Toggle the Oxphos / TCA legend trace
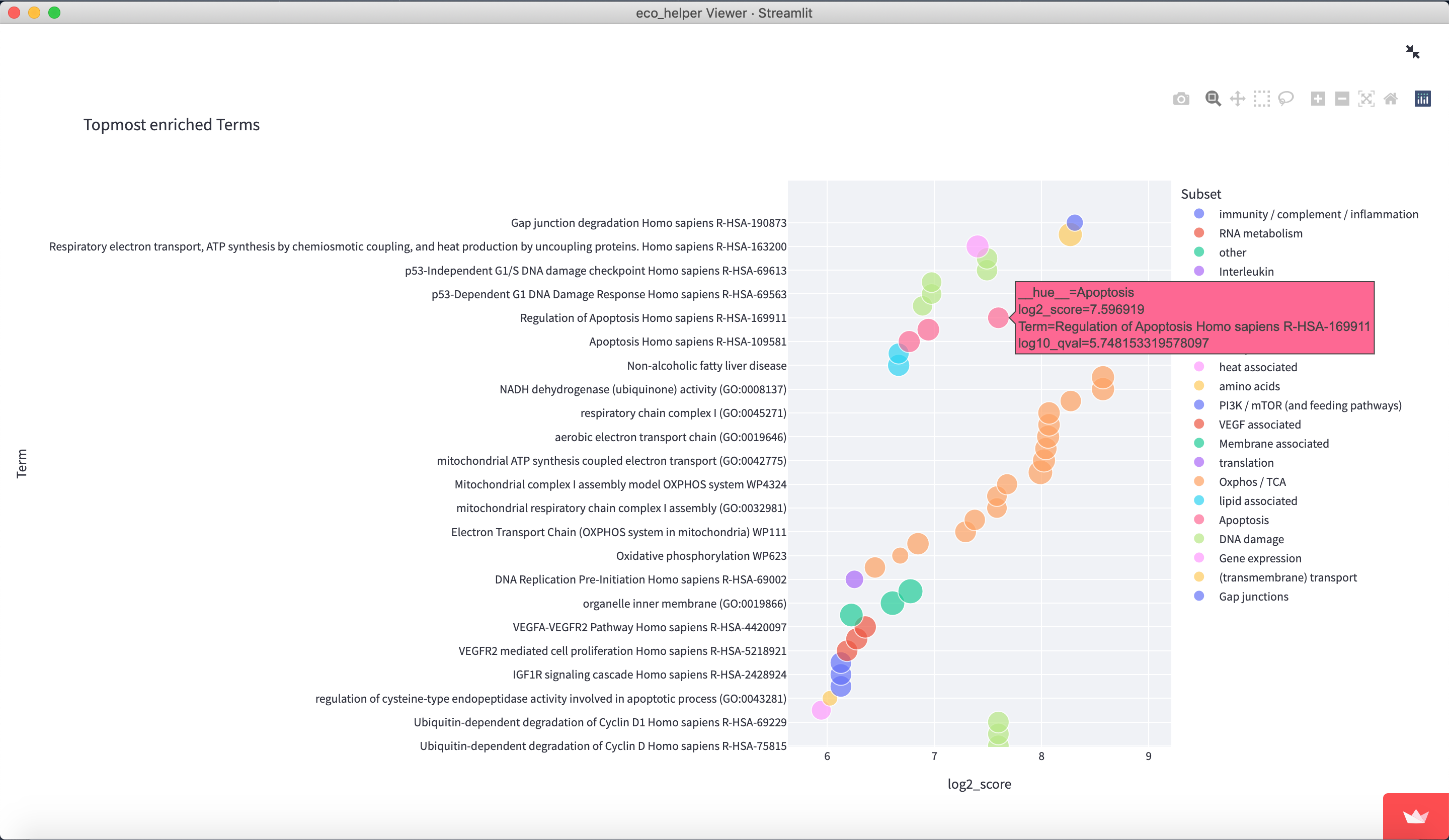The width and height of the screenshot is (1449, 840). coord(1252,482)
